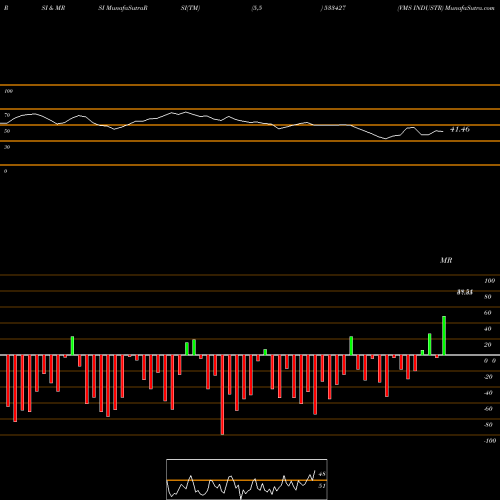Click the MR axis label '-80'
The height and width of the screenshot is (500, 500).
coord(488,425)
